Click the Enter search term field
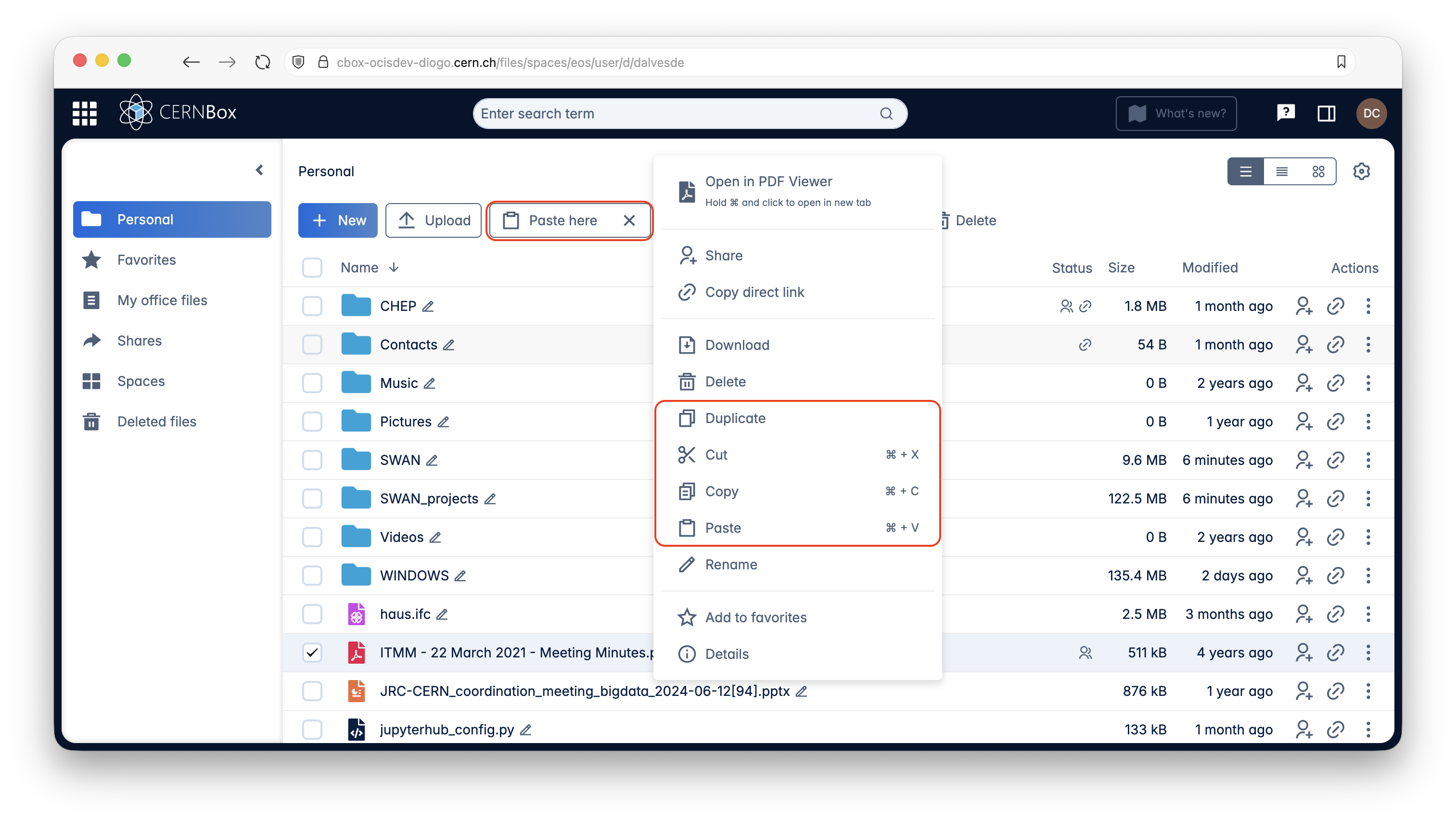The image size is (1456, 822). [x=673, y=114]
